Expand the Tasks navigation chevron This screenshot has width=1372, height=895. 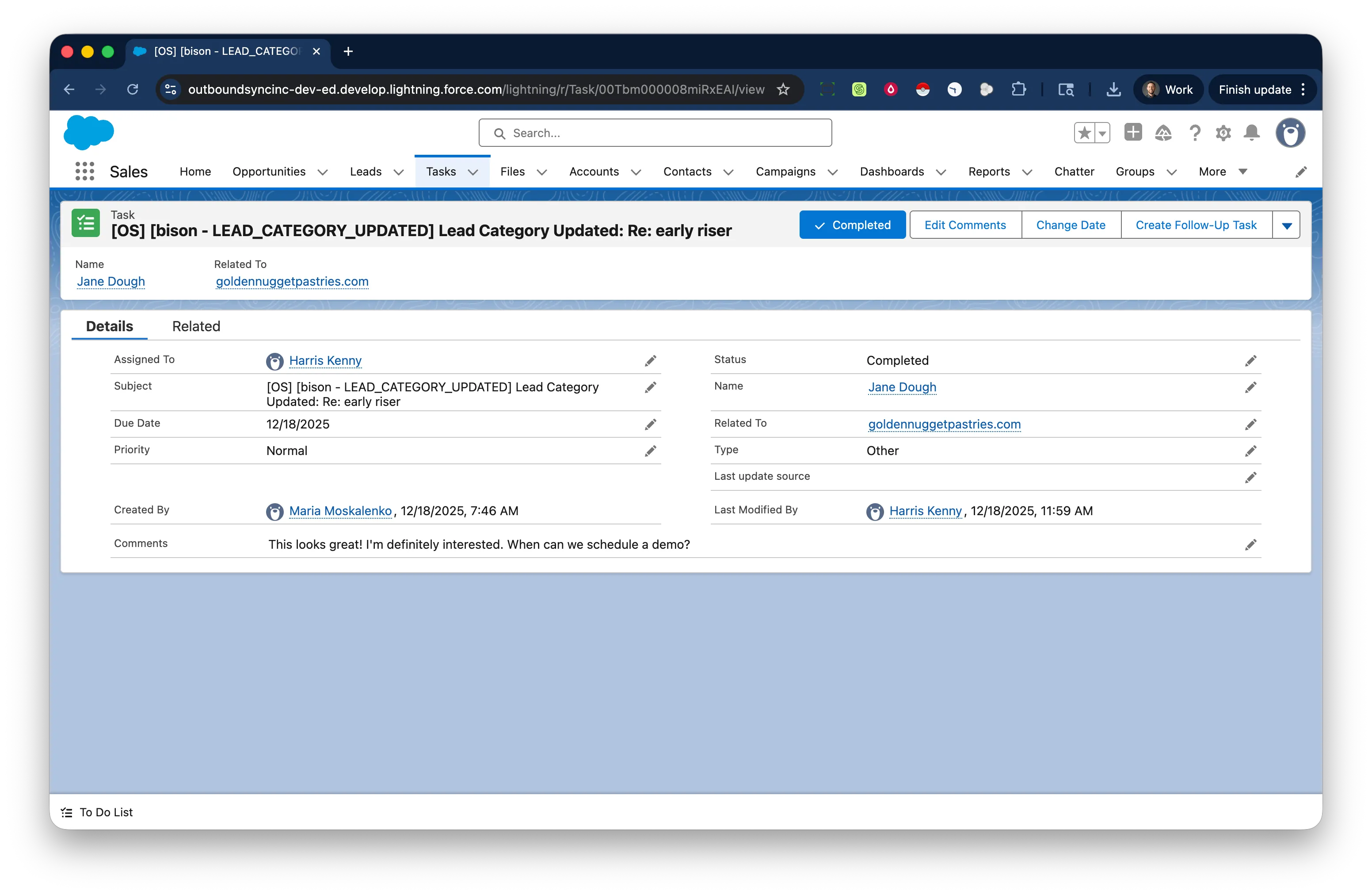click(473, 171)
